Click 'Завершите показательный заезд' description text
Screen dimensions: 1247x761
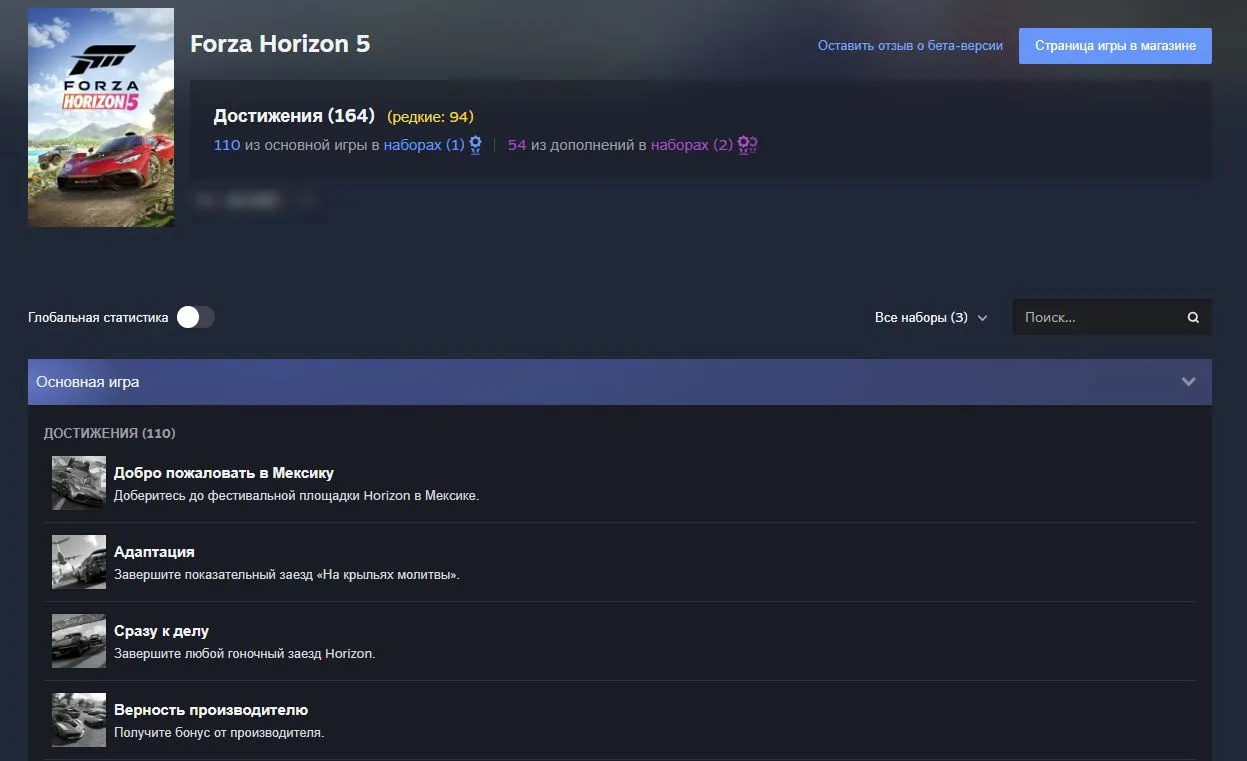tap(287, 575)
